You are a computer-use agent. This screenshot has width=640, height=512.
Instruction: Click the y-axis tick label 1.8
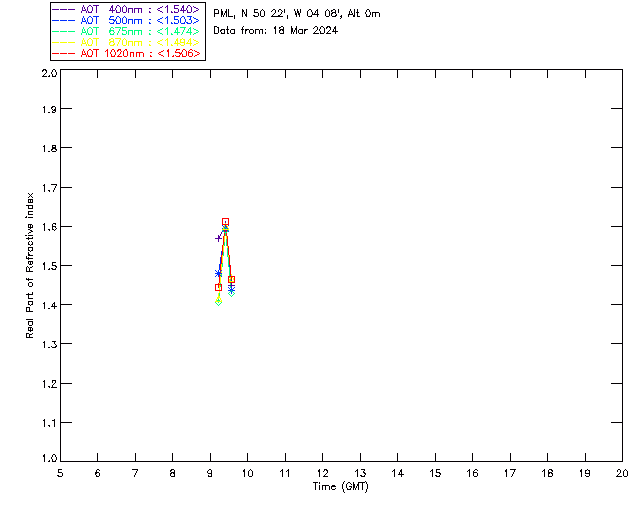coord(49,148)
